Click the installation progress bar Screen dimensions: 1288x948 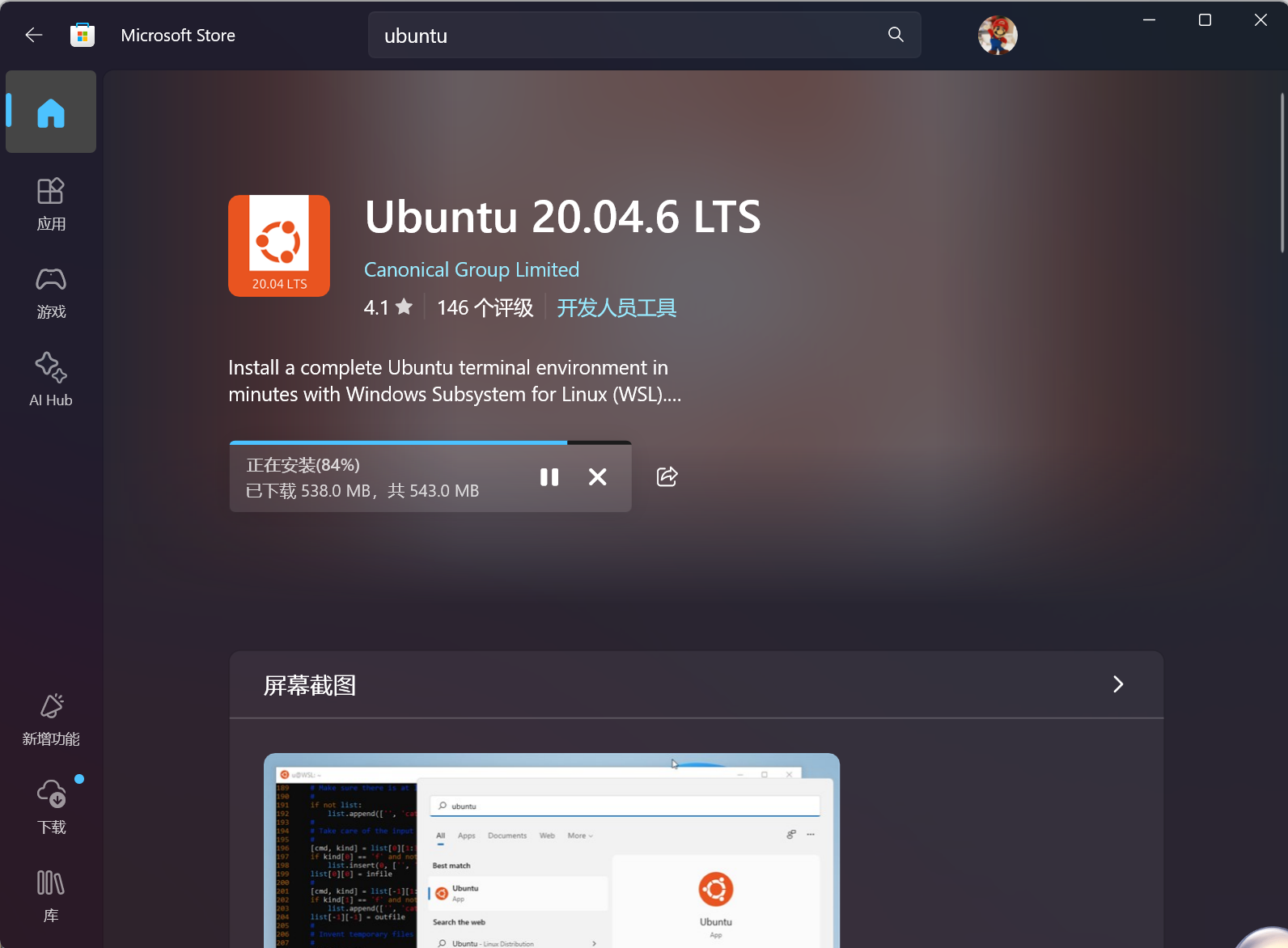click(x=430, y=442)
